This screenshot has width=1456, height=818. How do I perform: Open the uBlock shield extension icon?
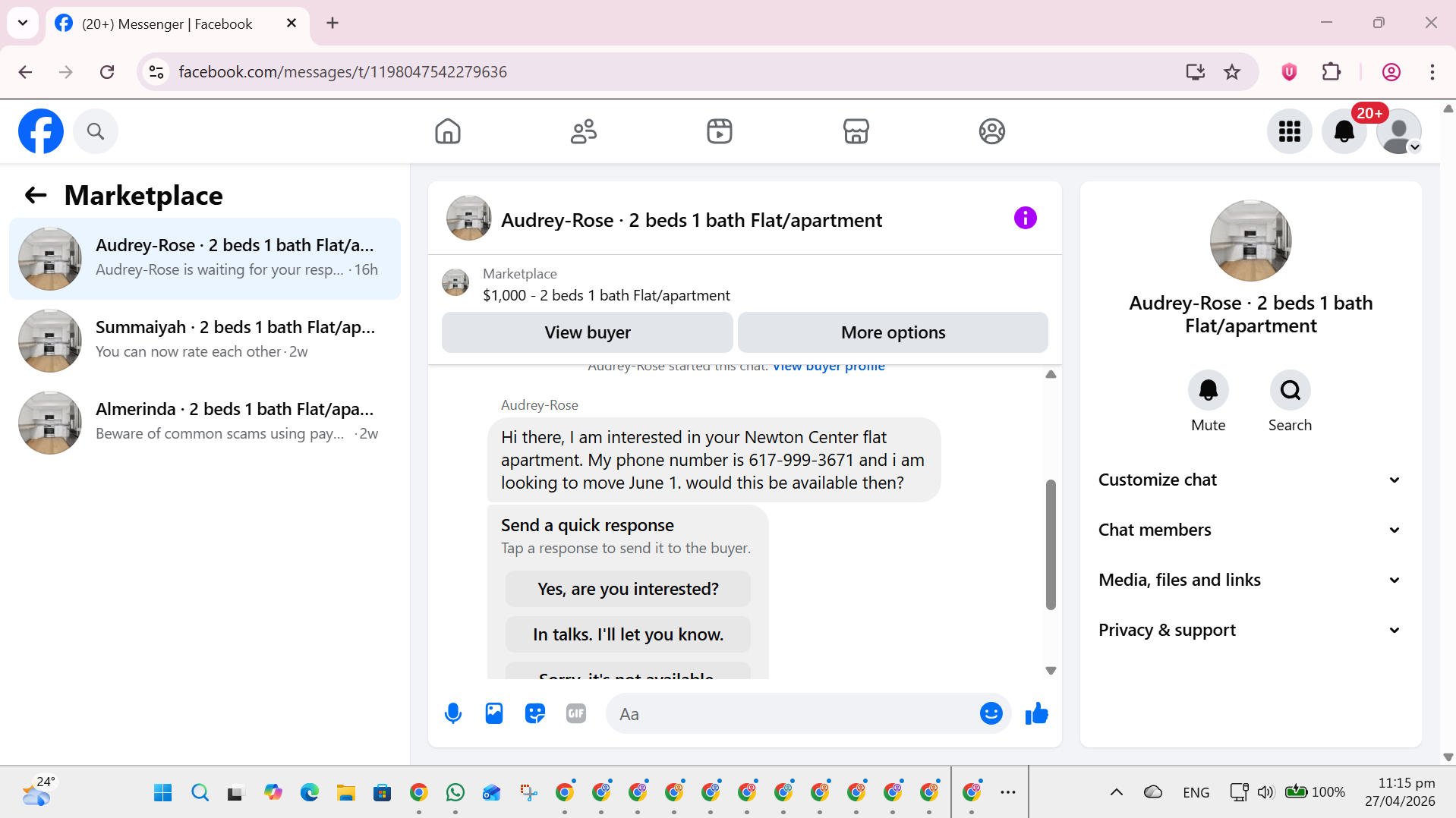pos(1289,72)
